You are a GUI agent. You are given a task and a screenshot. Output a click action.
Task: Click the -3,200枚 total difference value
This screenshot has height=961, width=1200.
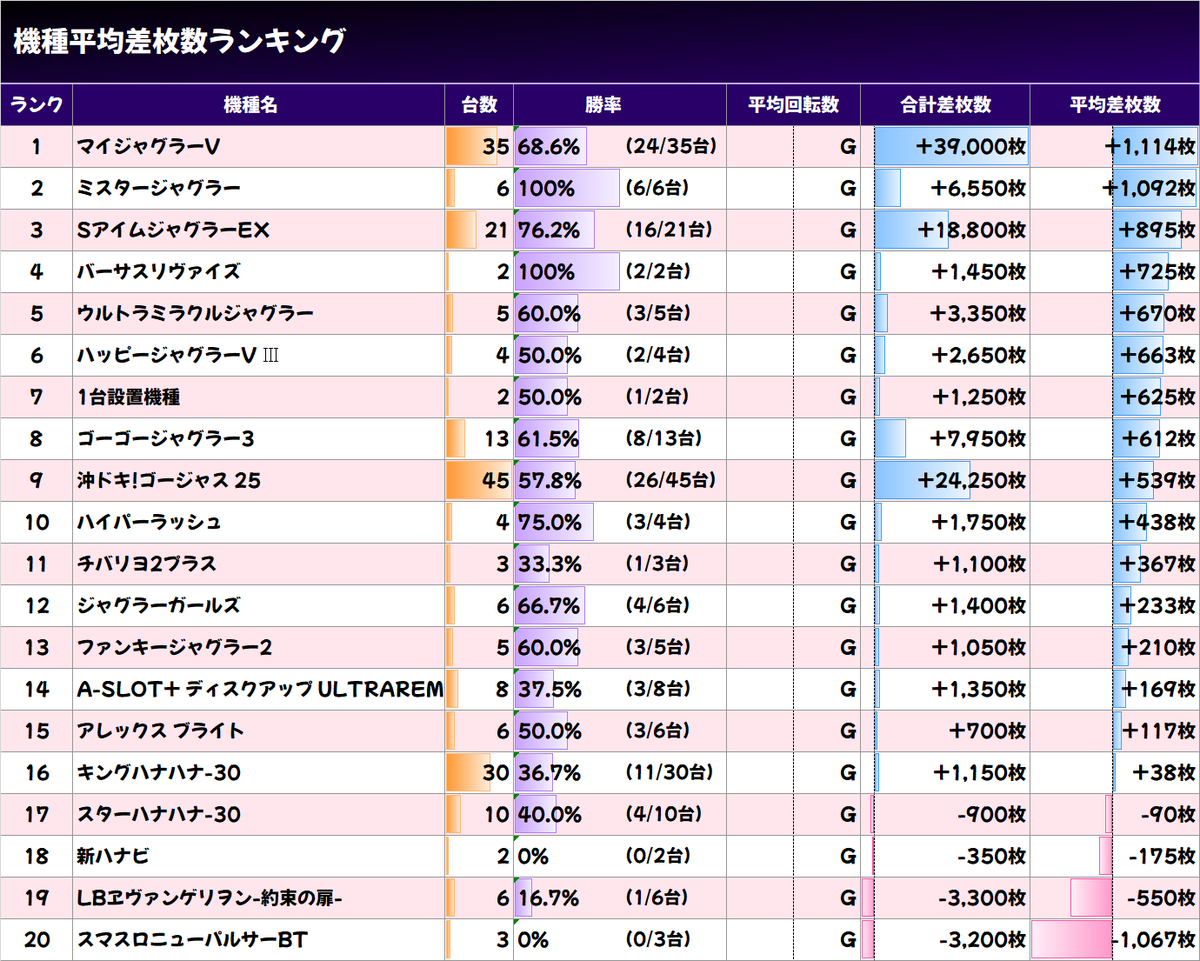[x=982, y=940]
